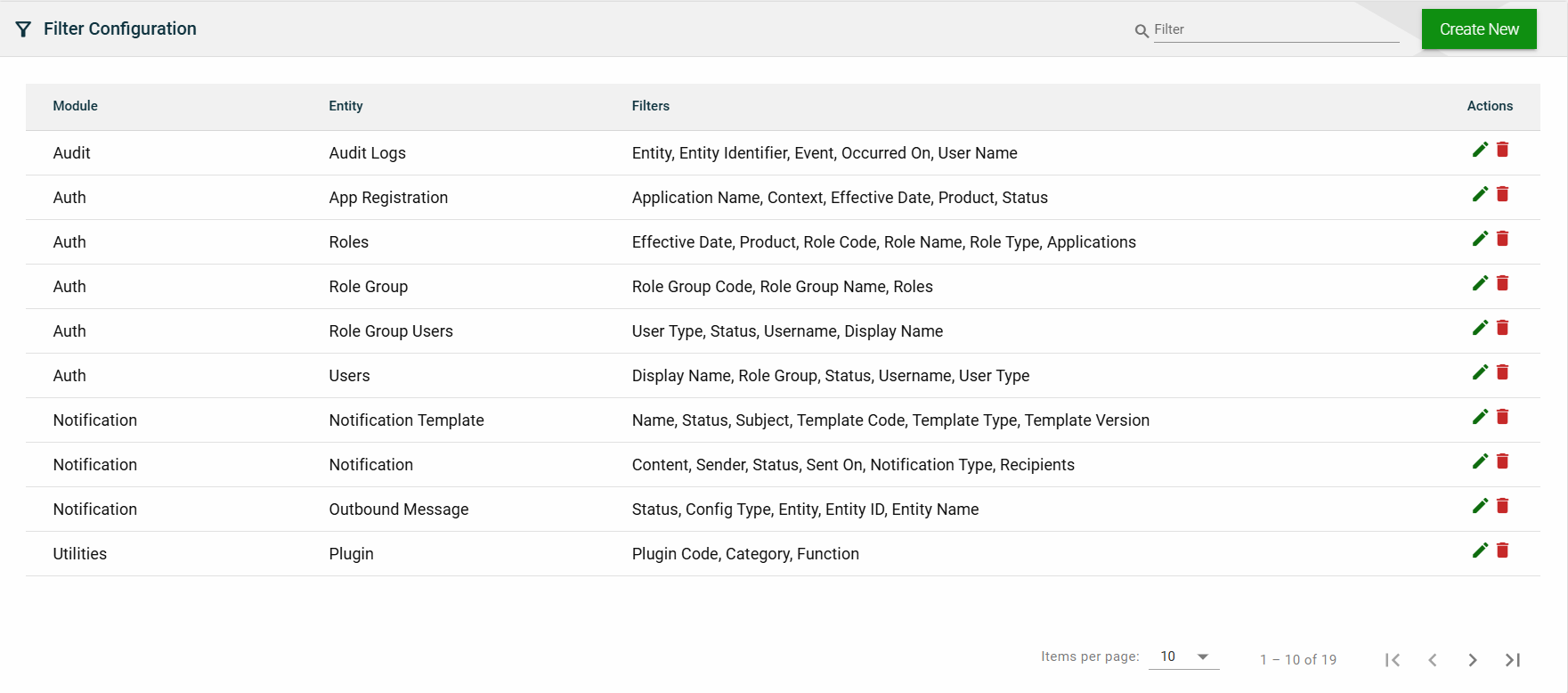Click the Filters column header
Viewport: 1568px width, 693px height.
[x=651, y=106]
